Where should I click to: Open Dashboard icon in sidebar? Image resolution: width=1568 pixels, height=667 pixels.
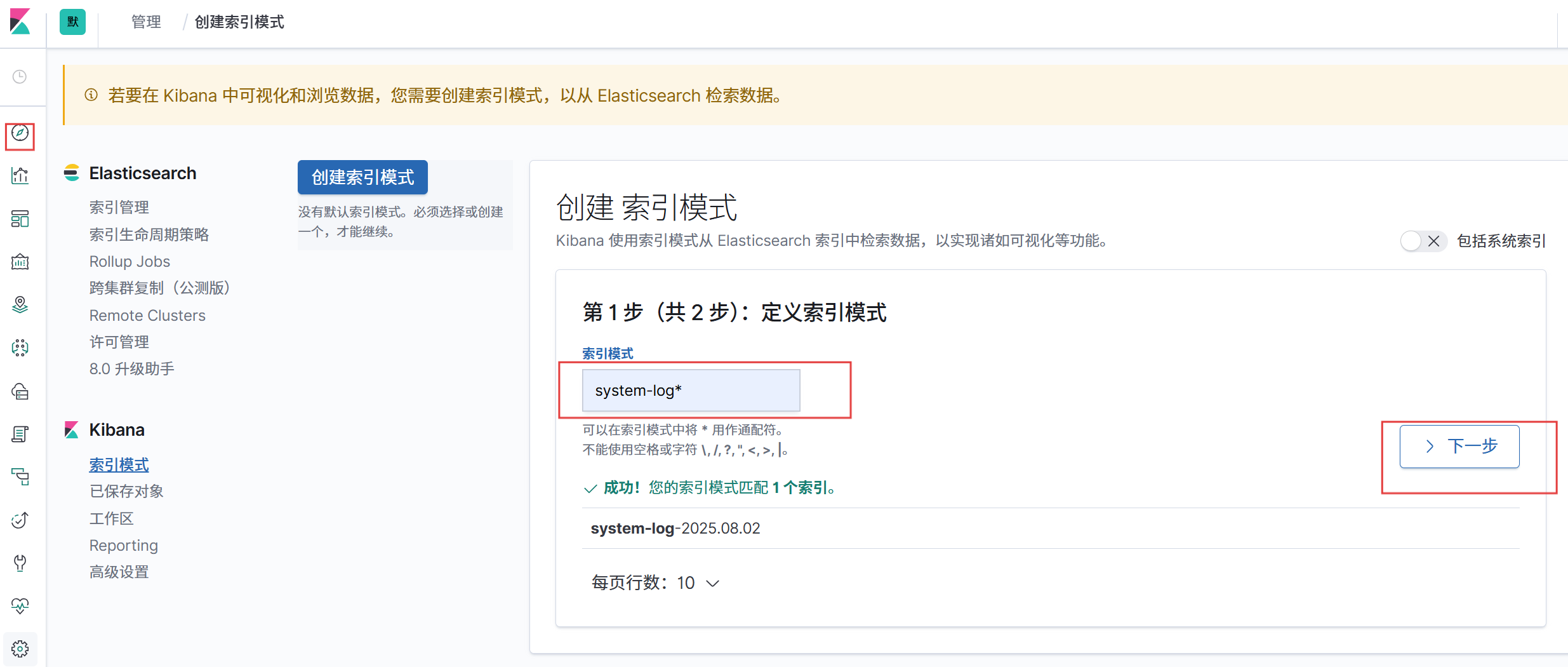pyautogui.click(x=20, y=219)
